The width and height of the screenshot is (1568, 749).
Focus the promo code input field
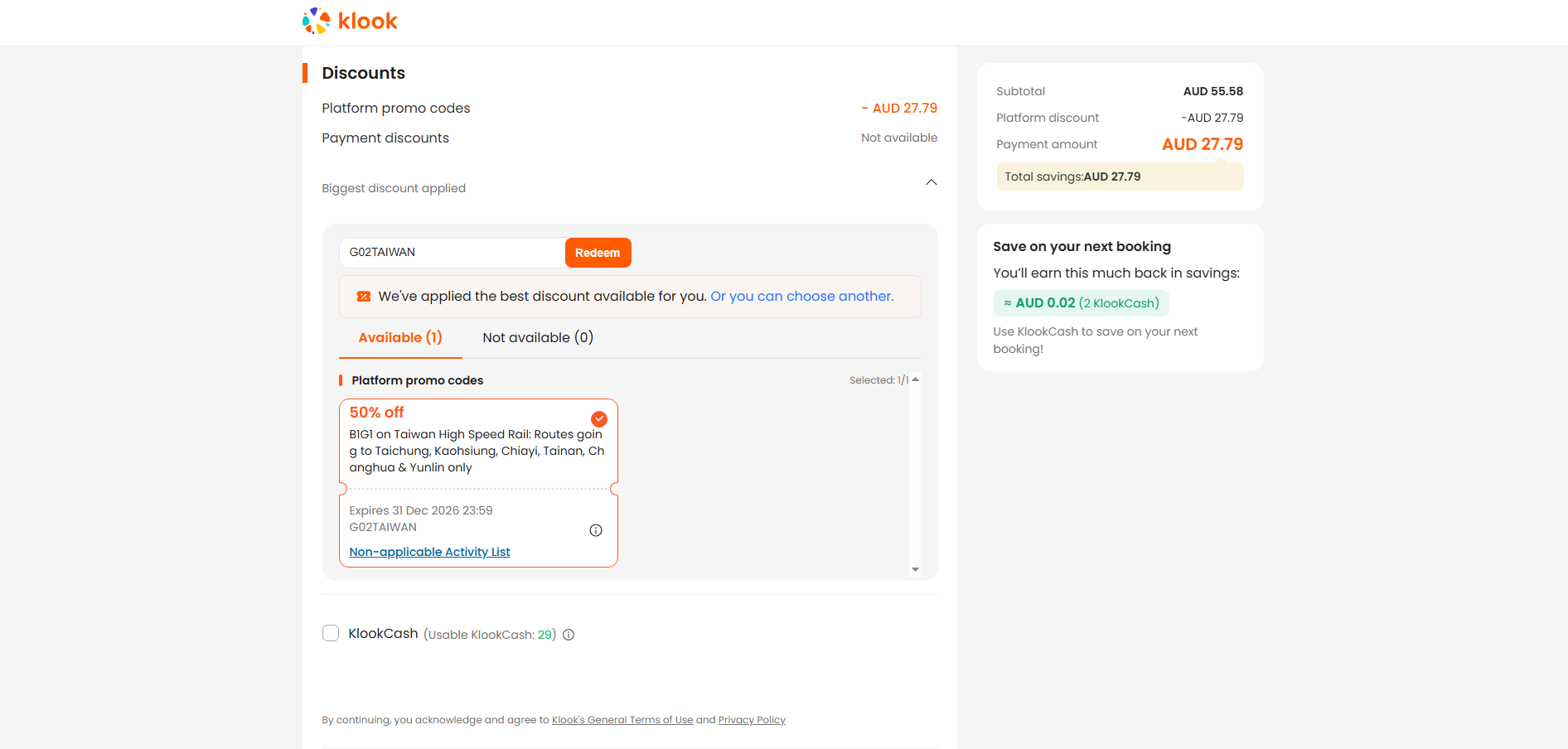point(452,253)
